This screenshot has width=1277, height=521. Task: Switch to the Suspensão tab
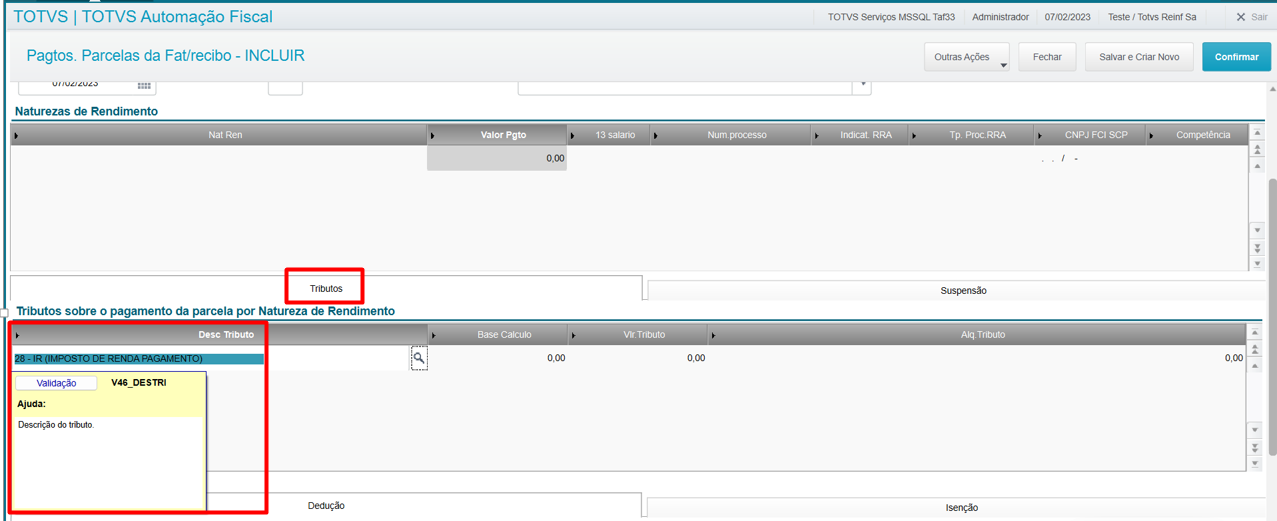pos(962,290)
